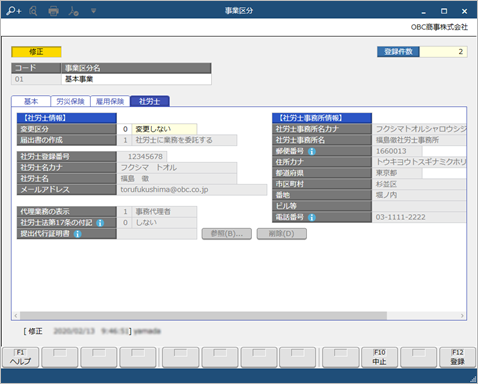Click the F10 中止 function key
The width and height of the screenshot is (478, 384).
(379, 357)
